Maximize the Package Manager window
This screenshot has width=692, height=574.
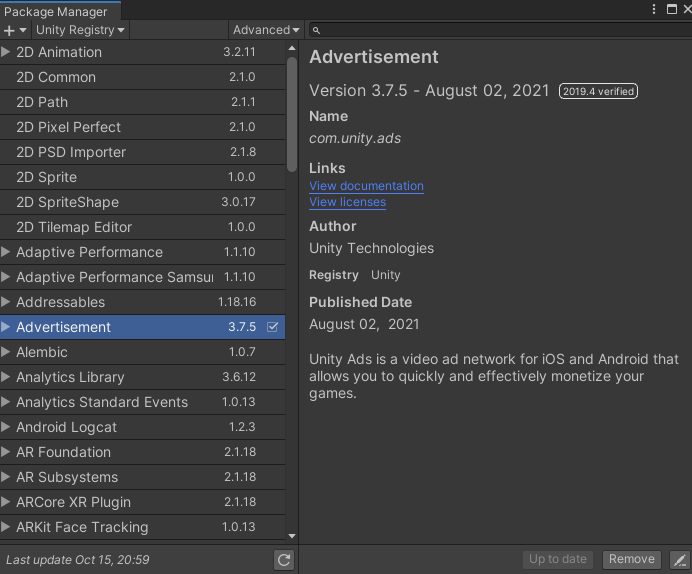click(672, 9)
